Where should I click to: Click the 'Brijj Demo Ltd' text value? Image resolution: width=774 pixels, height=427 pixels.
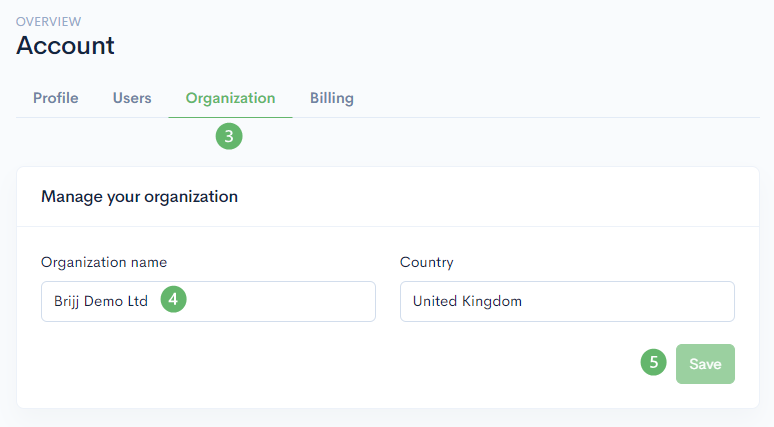click(x=100, y=301)
